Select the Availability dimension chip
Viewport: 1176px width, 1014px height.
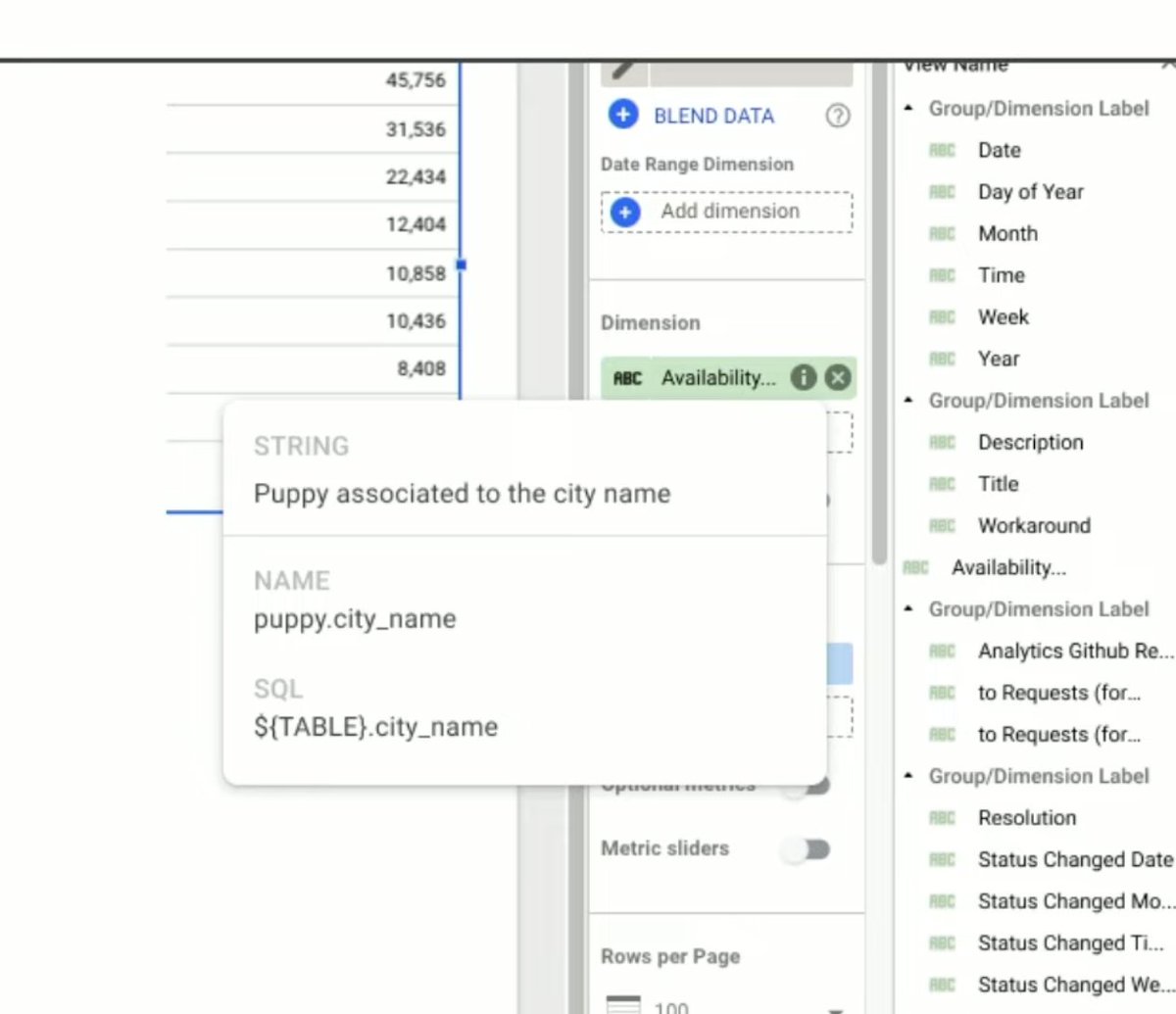click(x=728, y=378)
